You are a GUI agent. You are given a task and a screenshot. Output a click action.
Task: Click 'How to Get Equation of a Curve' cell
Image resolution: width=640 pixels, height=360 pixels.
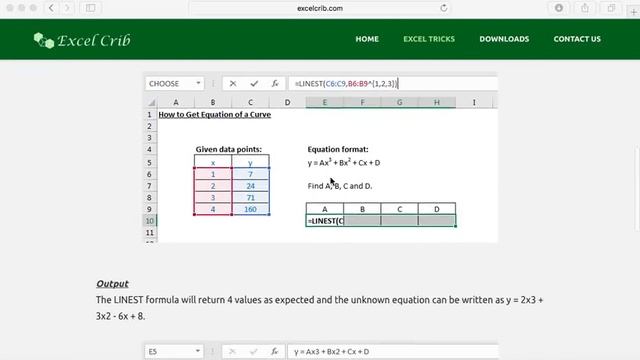pyautogui.click(x=215, y=115)
